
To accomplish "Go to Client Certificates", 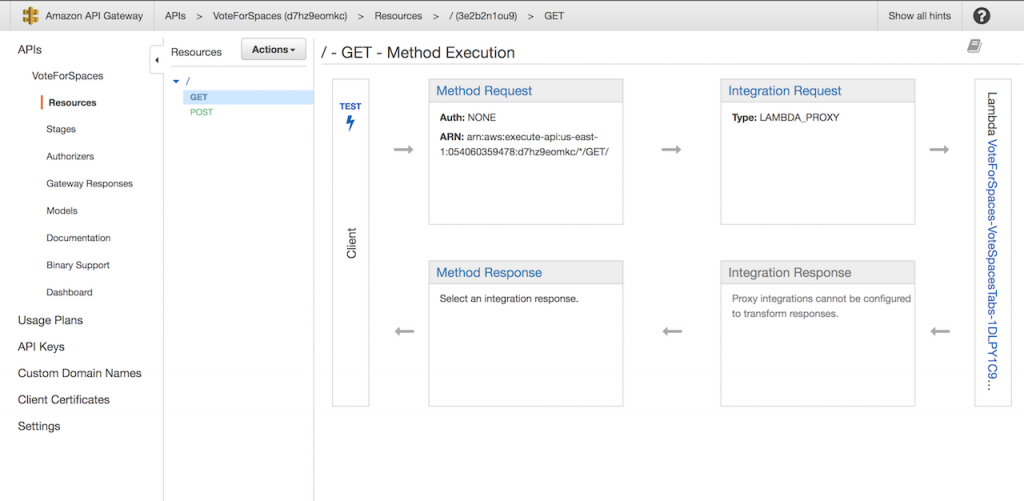I will (63, 399).
